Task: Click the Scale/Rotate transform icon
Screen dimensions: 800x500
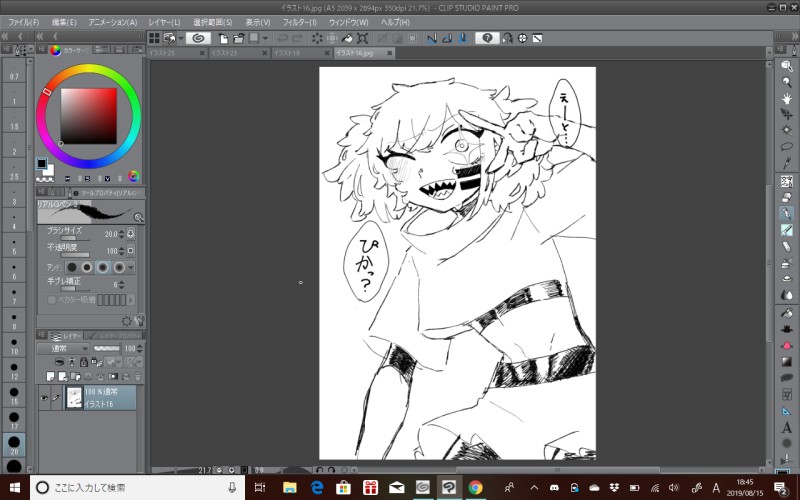Action: (x=362, y=38)
